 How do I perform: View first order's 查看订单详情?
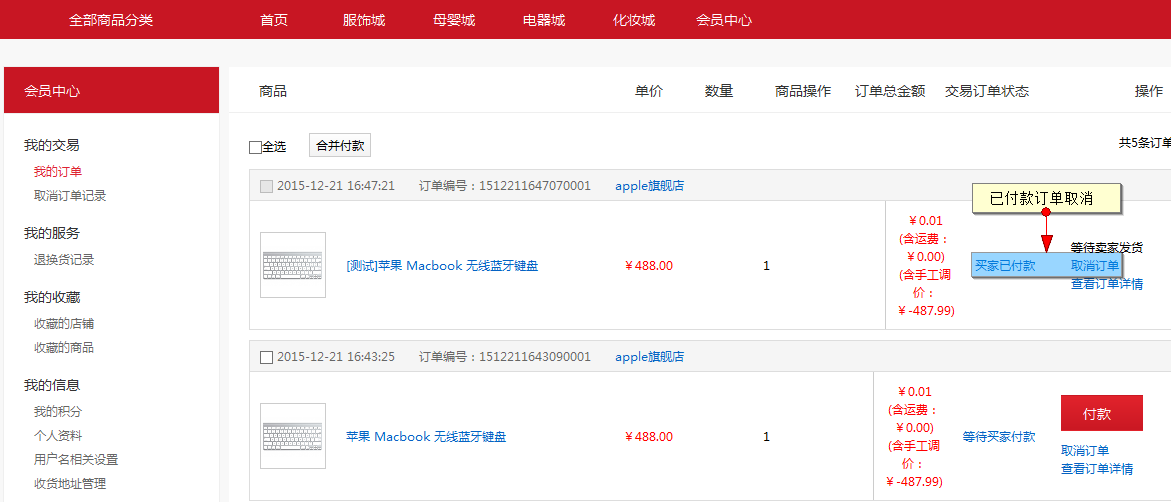pyautogui.click(x=1107, y=284)
